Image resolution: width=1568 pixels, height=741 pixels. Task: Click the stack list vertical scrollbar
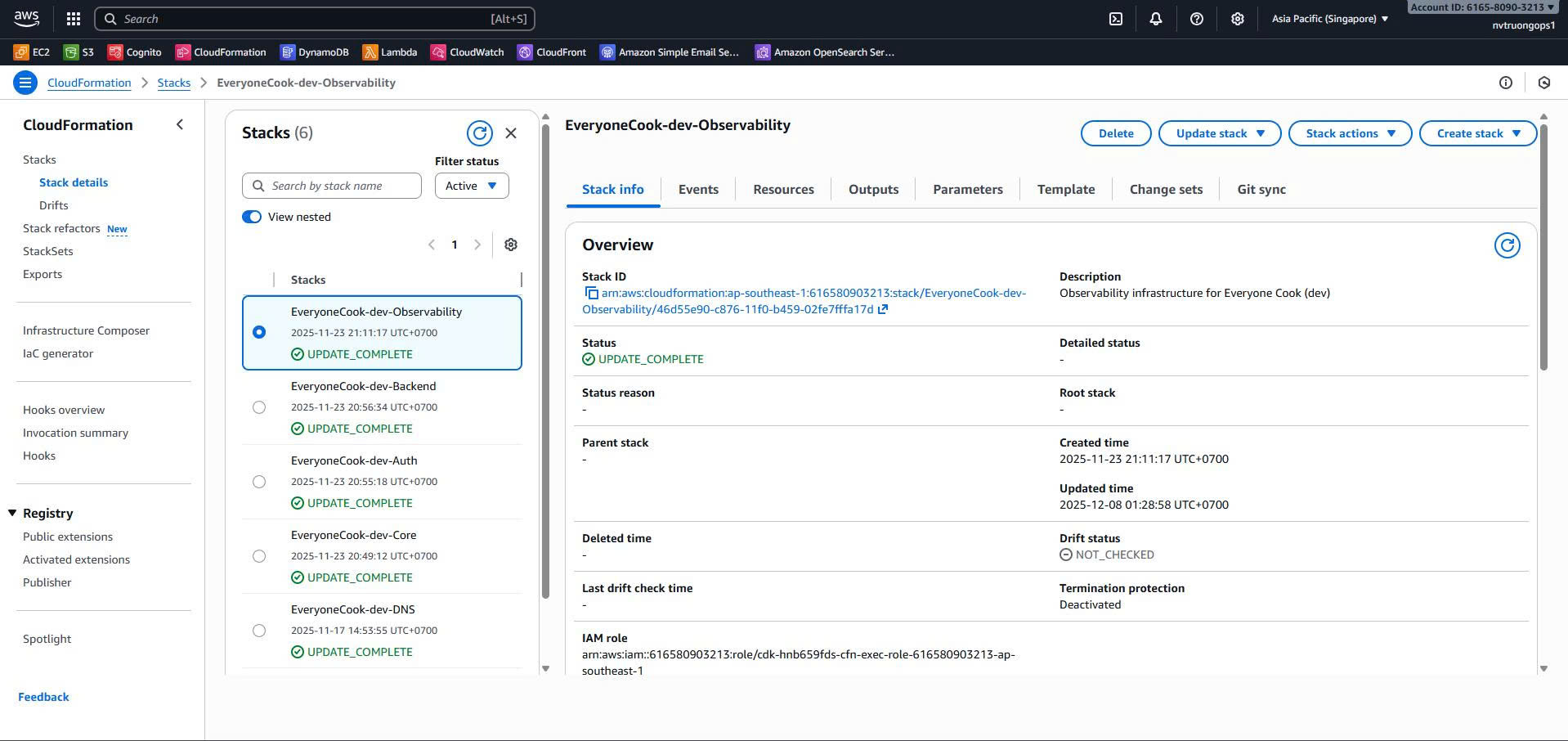coord(545,360)
